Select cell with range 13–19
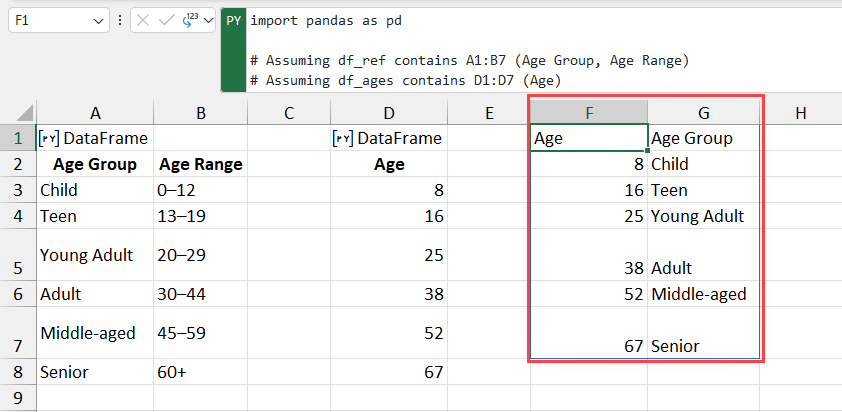Screen dimensions: 842x412 pos(200,216)
